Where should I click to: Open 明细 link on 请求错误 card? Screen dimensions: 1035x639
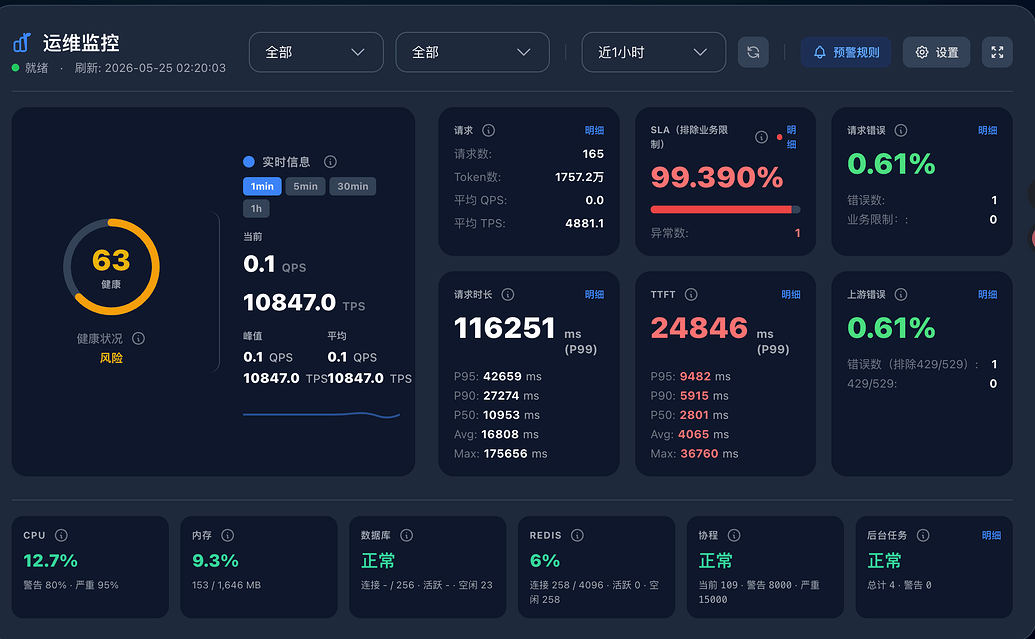tap(987, 131)
